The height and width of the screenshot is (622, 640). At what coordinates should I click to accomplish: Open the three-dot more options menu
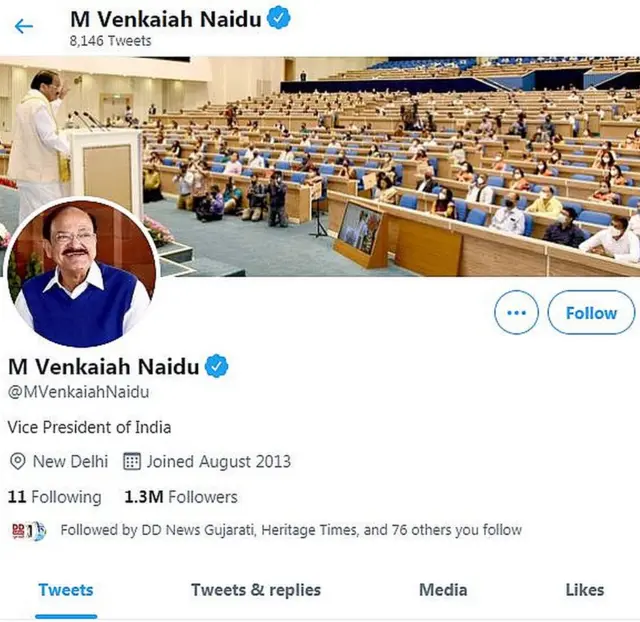tap(516, 313)
